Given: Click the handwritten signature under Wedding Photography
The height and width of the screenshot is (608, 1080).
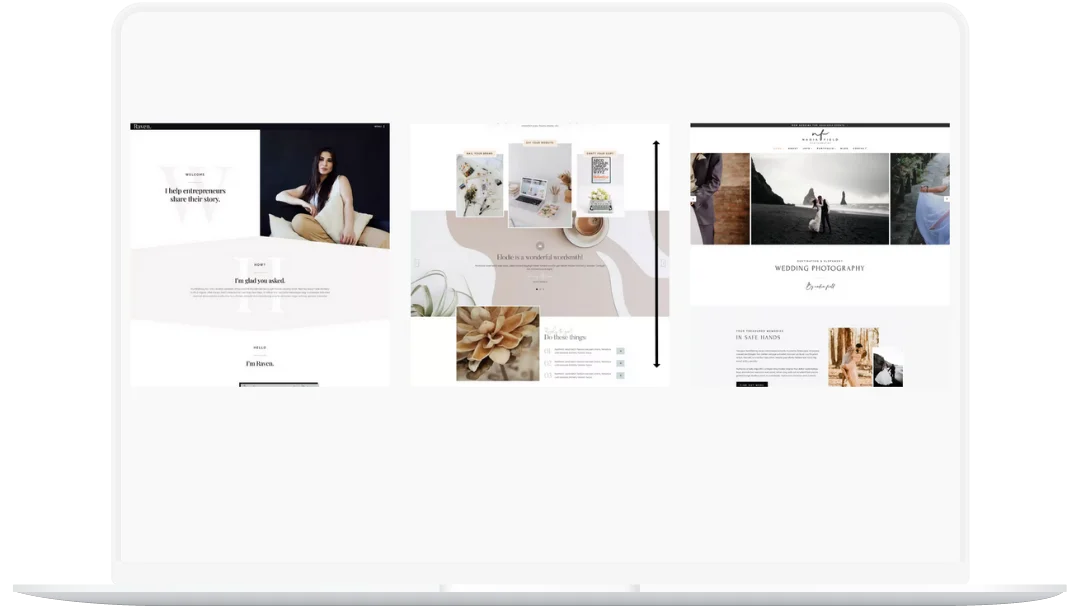Looking at the screenshot, I should (x=820, y=286).
